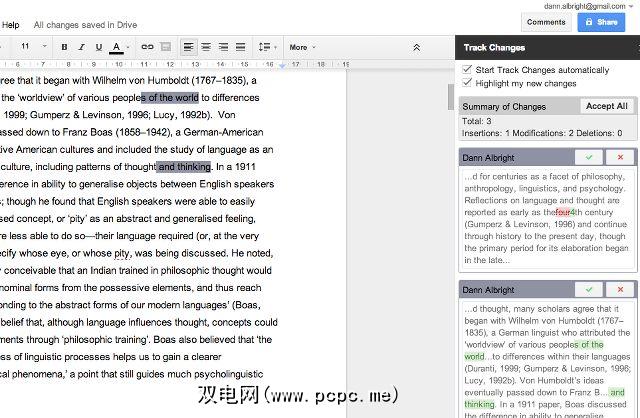Underline the selected text

99,47
